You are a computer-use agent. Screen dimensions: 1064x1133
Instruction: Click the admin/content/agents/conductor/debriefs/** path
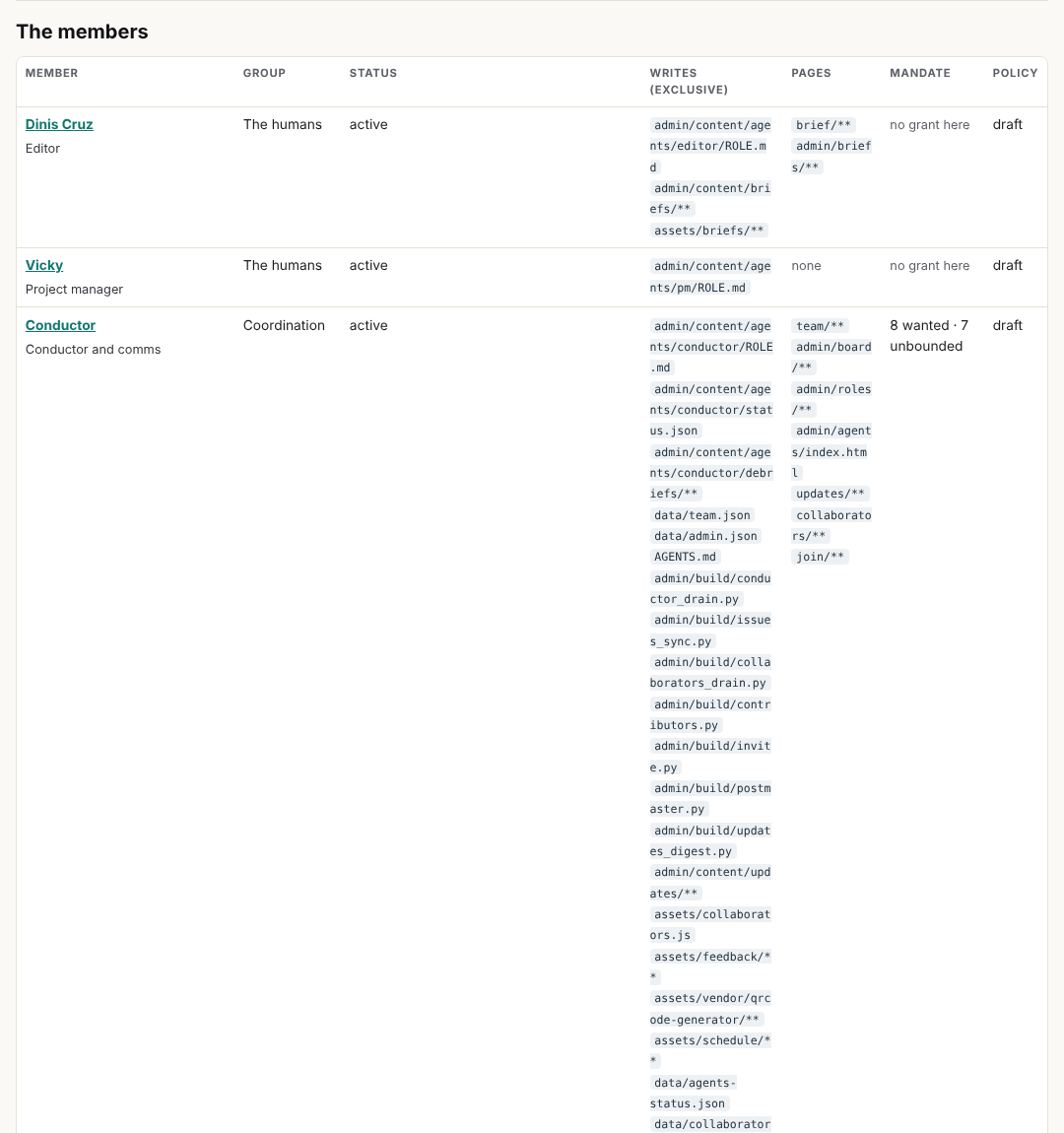(710, 473)
